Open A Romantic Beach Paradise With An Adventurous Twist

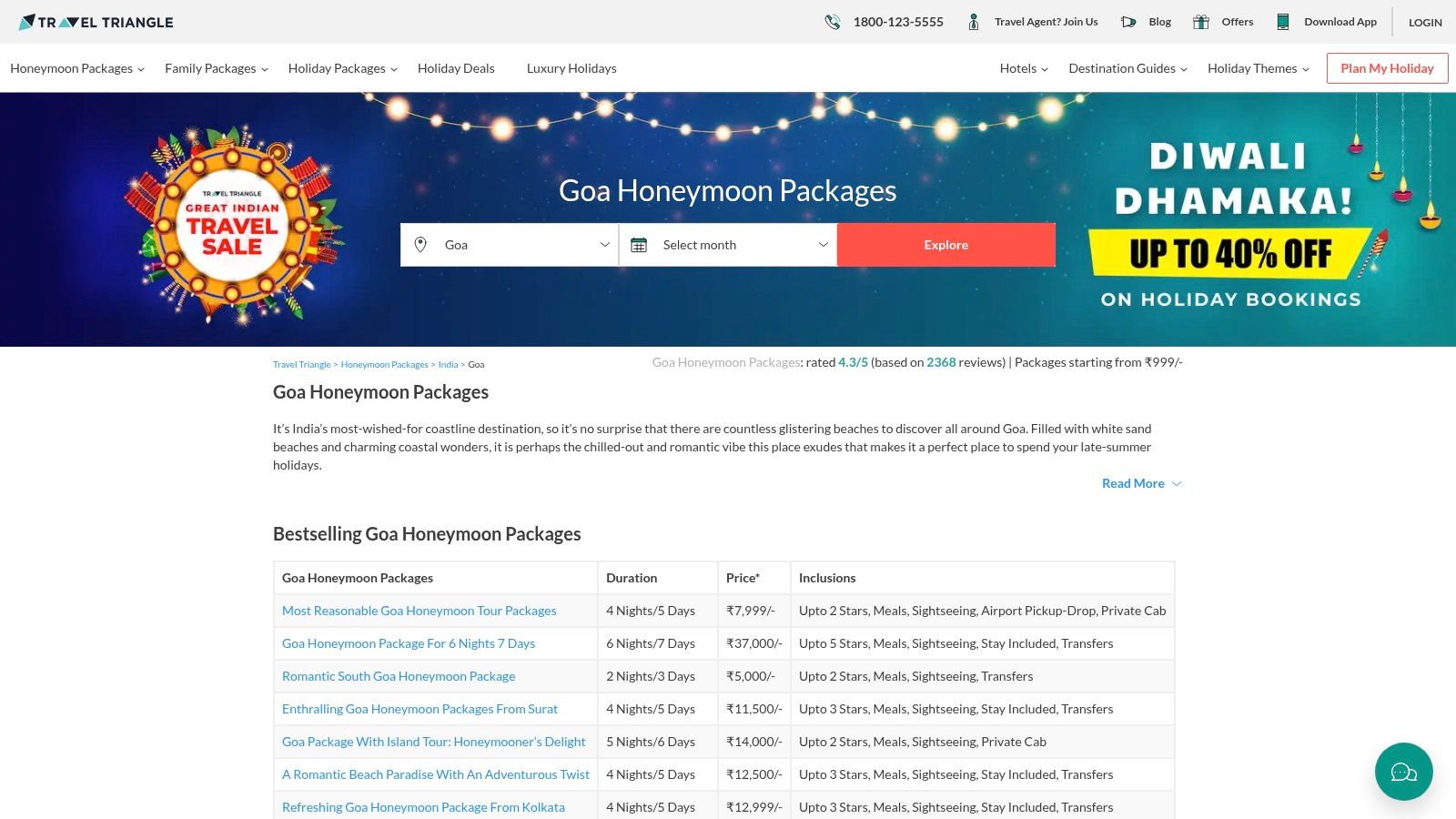point(436,774)
